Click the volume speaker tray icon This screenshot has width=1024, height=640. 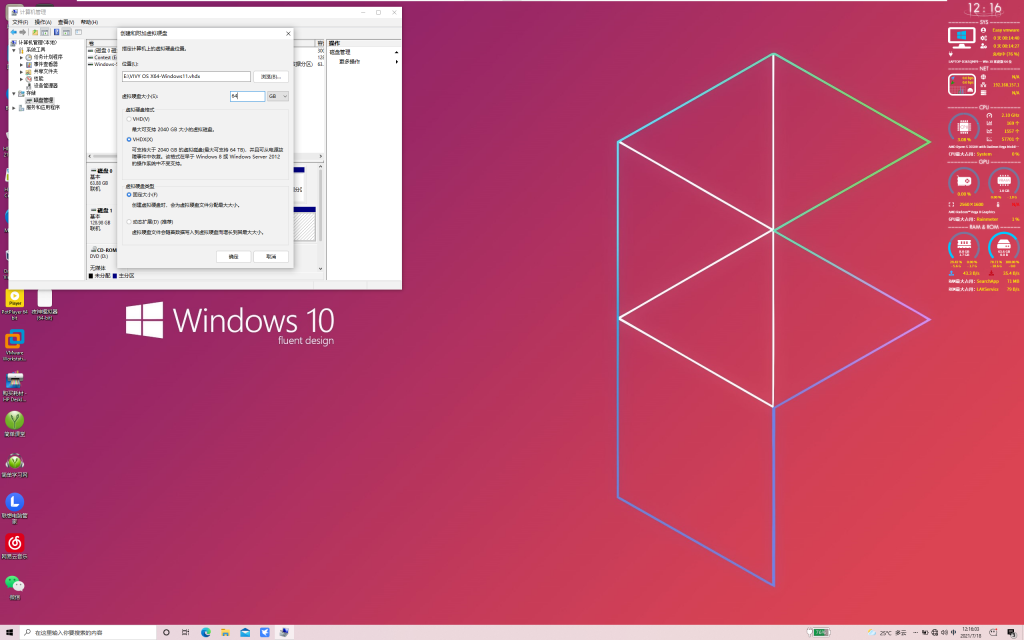[x=943, y=632]
